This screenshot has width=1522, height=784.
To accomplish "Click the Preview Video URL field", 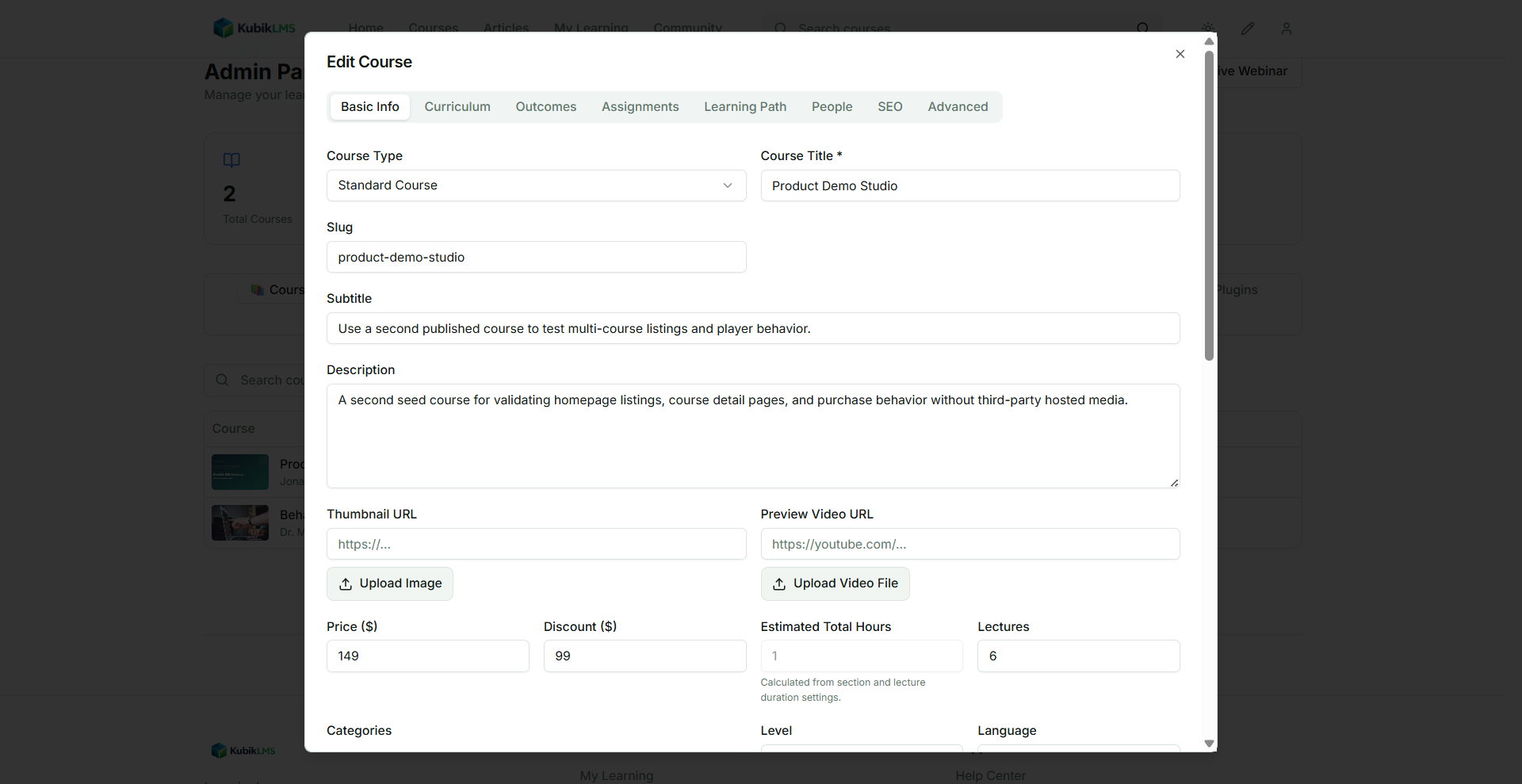I will [x=970, y=544].
